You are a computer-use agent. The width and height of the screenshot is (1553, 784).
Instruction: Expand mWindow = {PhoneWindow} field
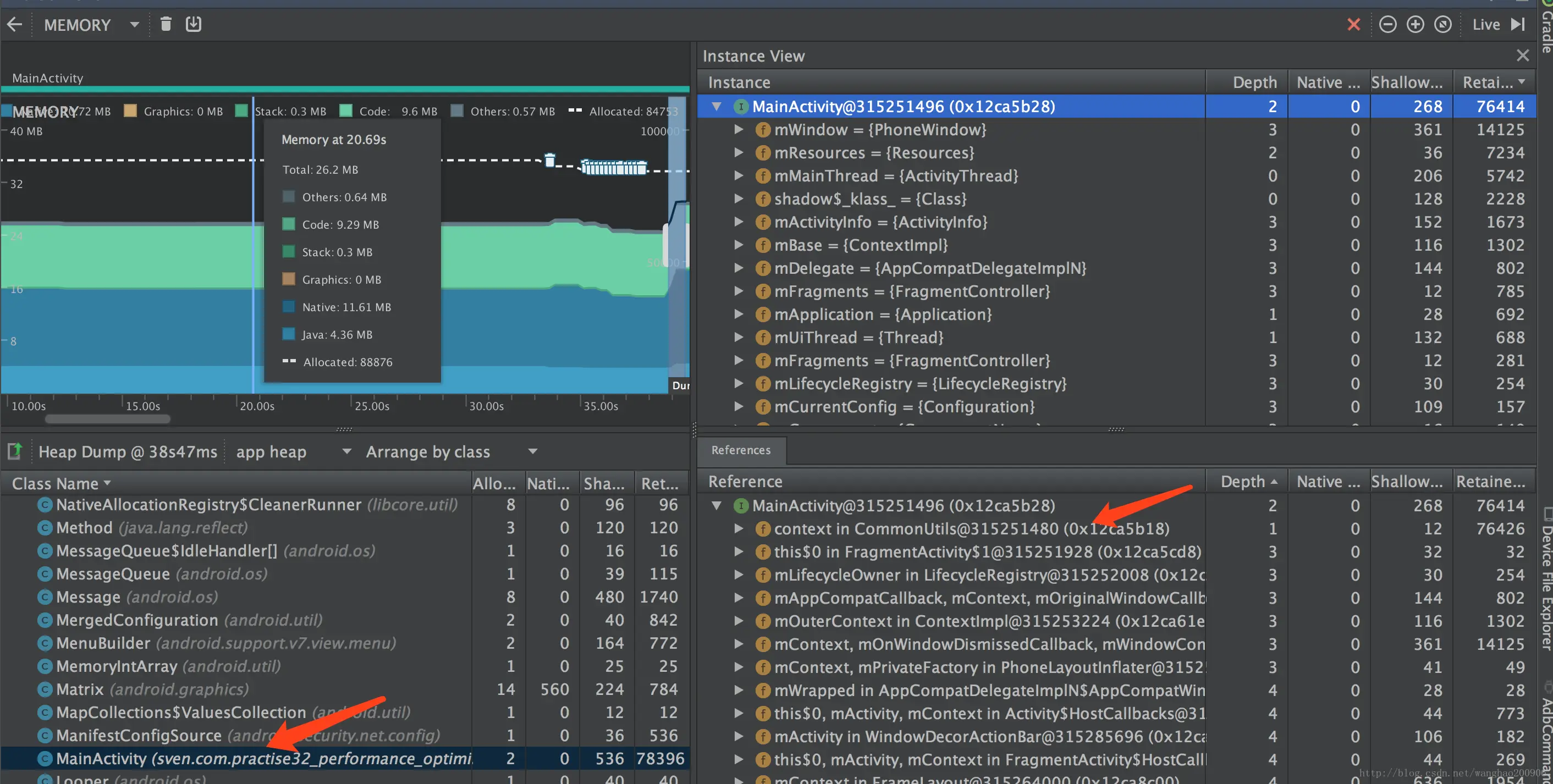pos(738,130)
